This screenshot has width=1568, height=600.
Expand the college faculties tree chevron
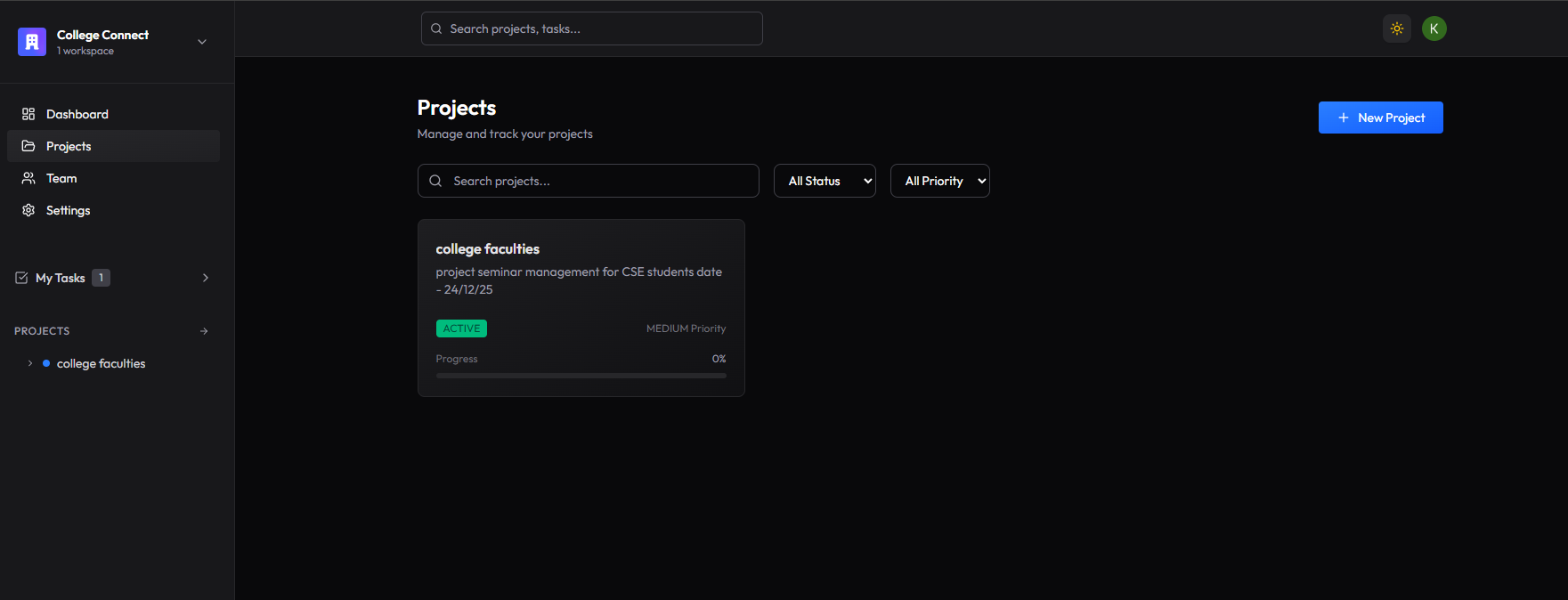pyautogui.click(x=30, y=363)
